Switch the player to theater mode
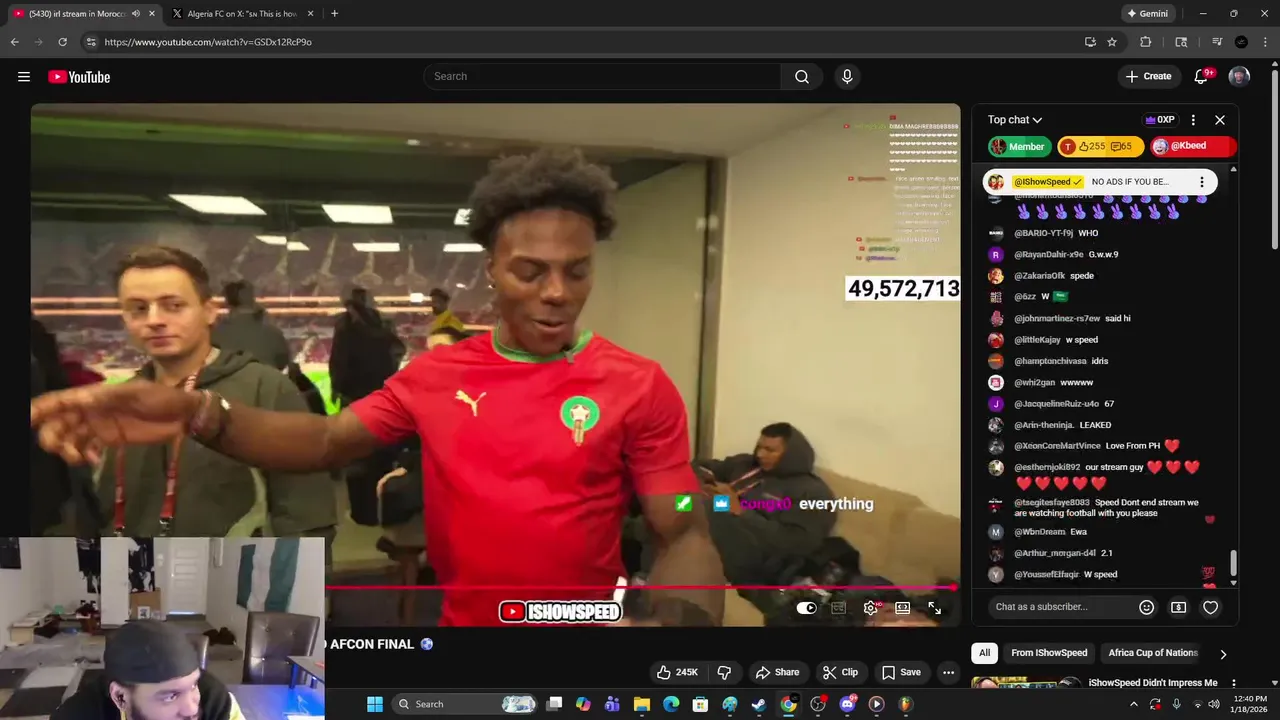 click(903, 608)
